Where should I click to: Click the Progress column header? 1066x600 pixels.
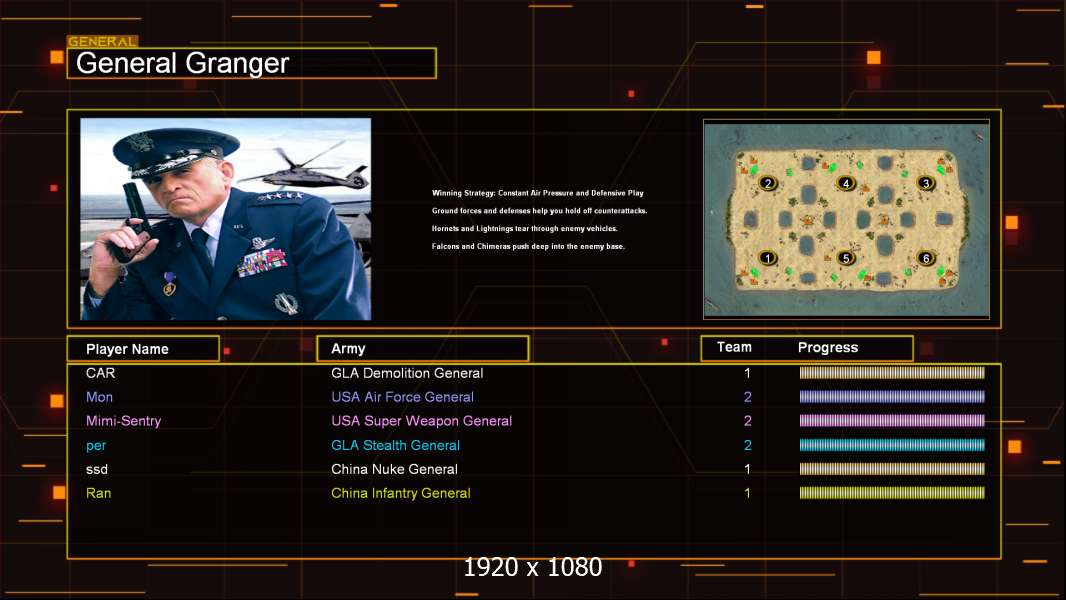pyautogui.click(x=827, y=348)
